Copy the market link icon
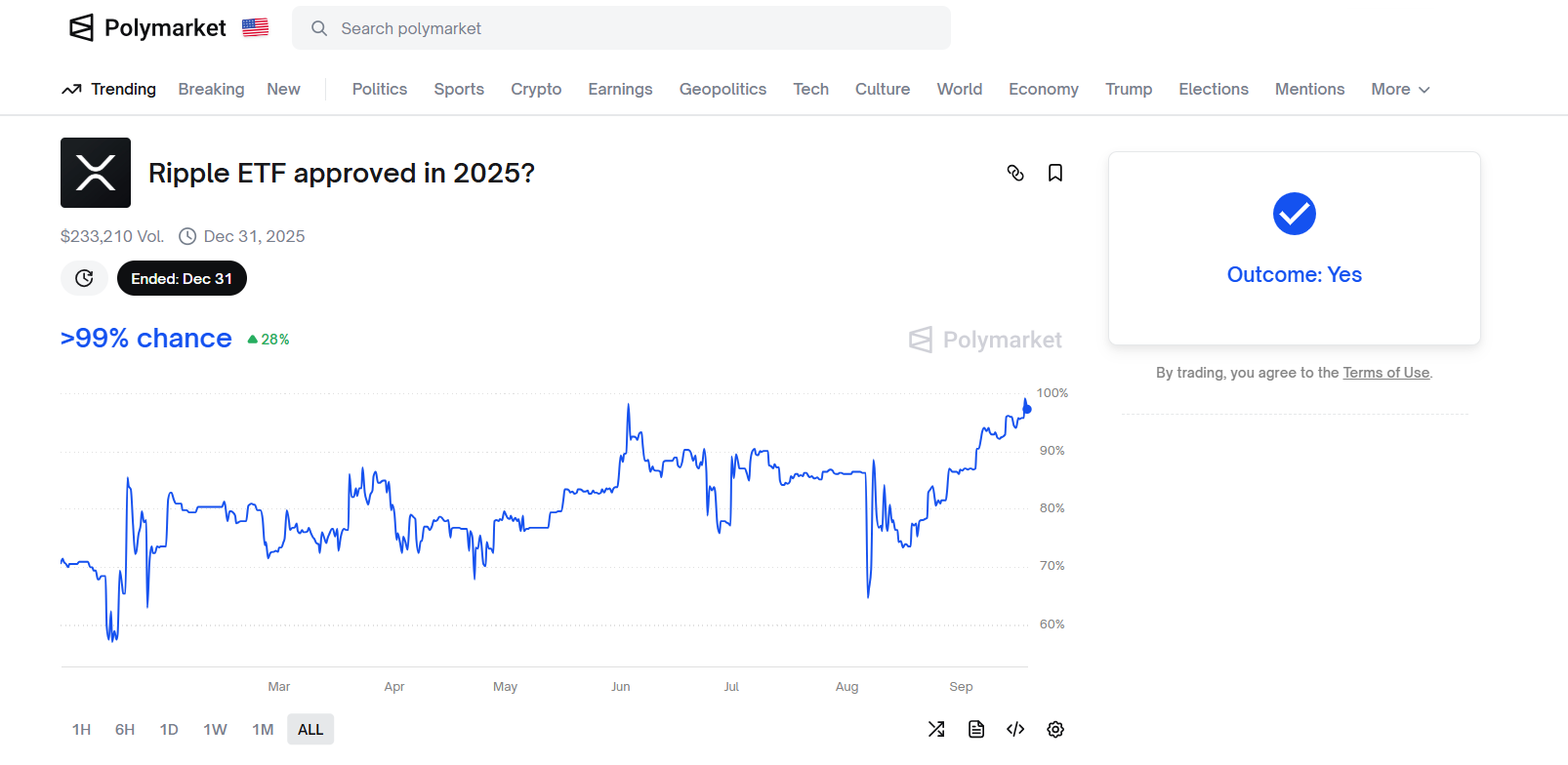The image size is (1568, 765). click(x=1016, y=173)
